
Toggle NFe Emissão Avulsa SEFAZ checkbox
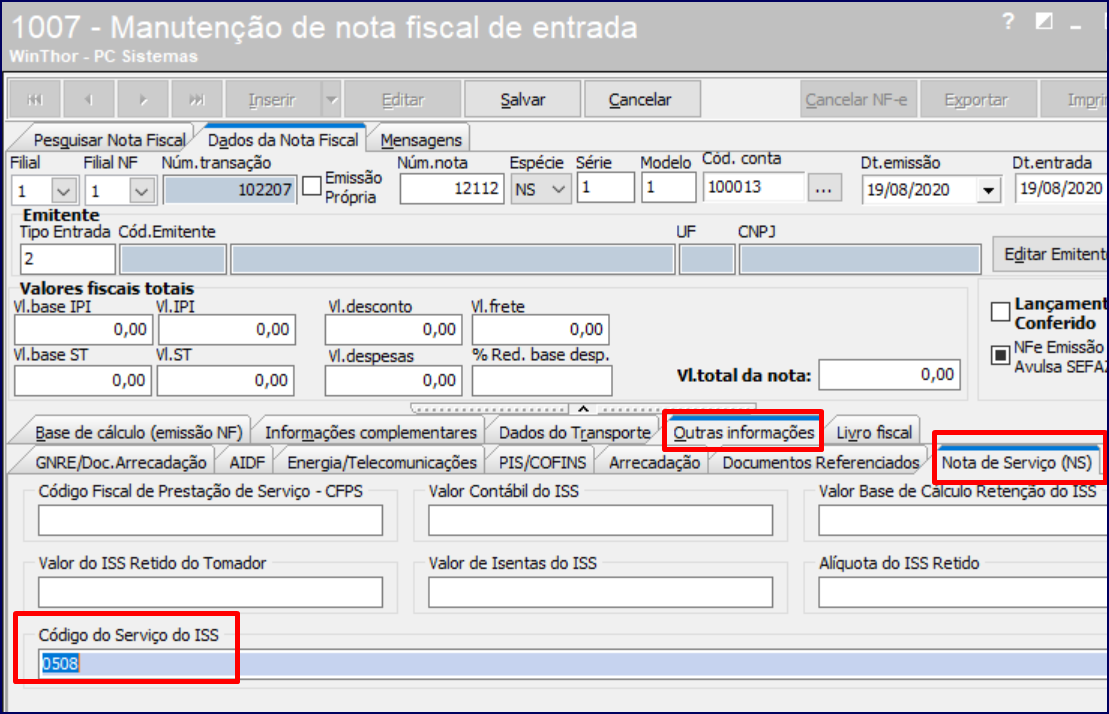click(x=1000, y=354)
